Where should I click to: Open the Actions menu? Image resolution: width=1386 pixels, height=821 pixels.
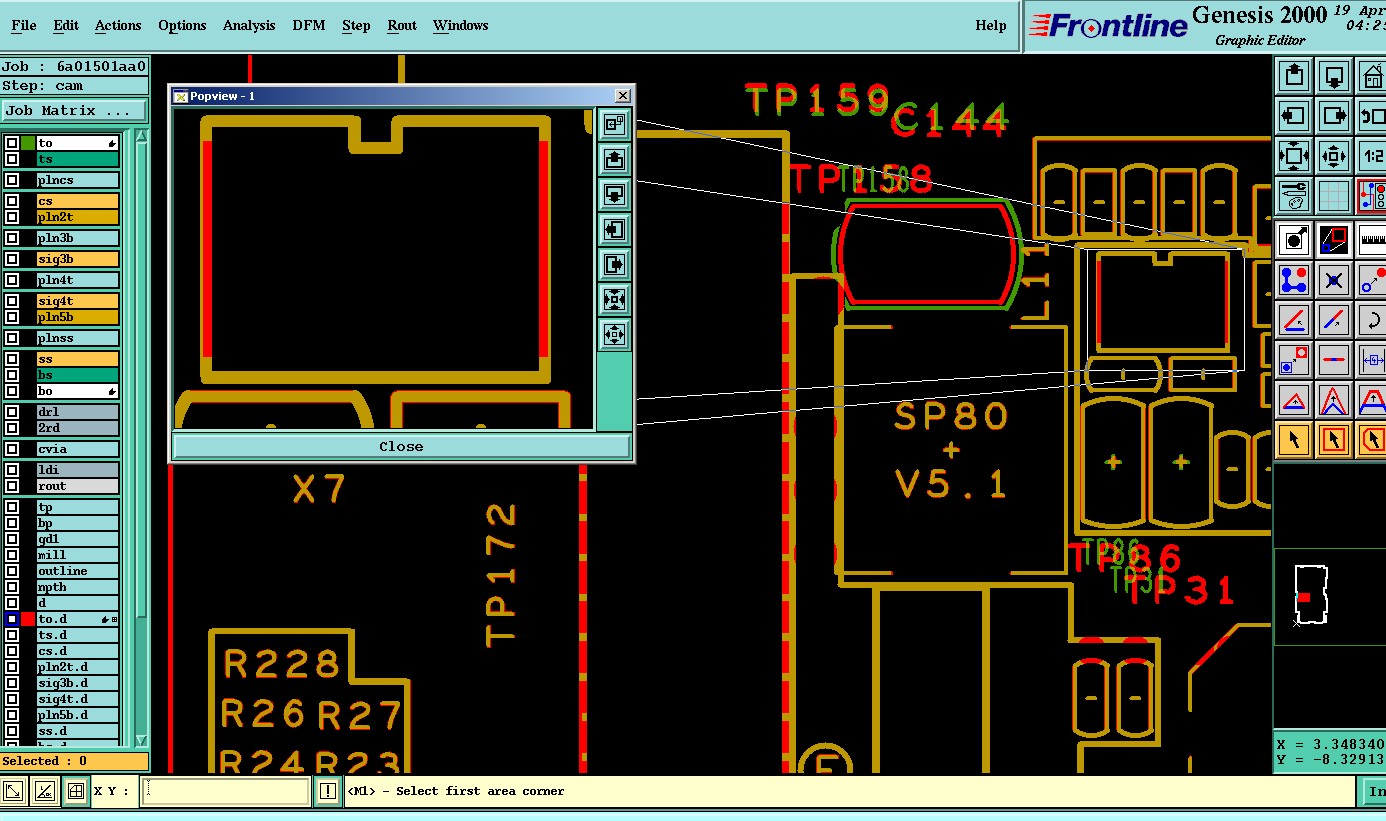[x=118, y=25]
